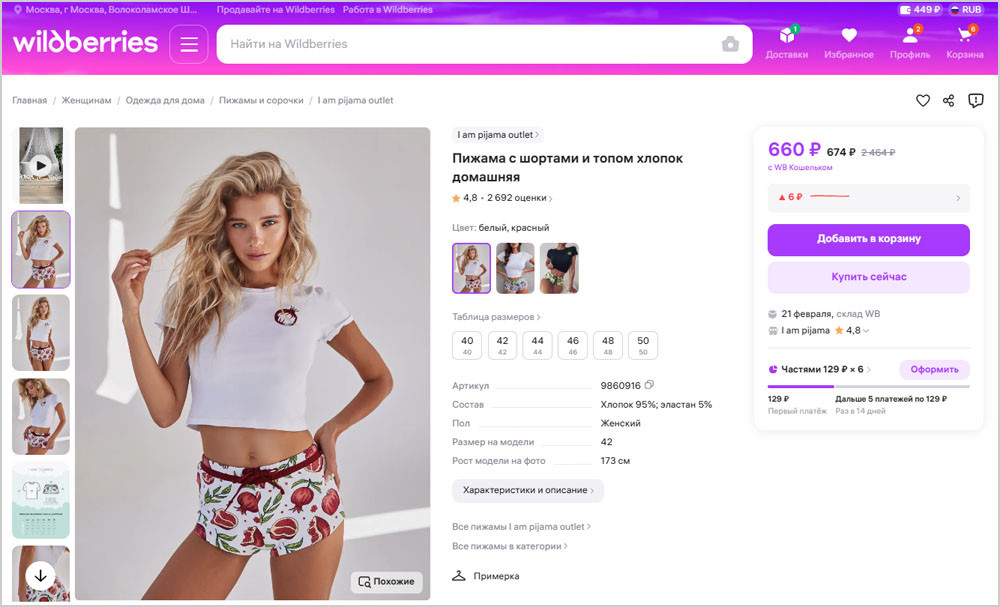Click the share icon above the price card
The width and height of the screenshot is (1000, 607).
(x=949, y=100)
